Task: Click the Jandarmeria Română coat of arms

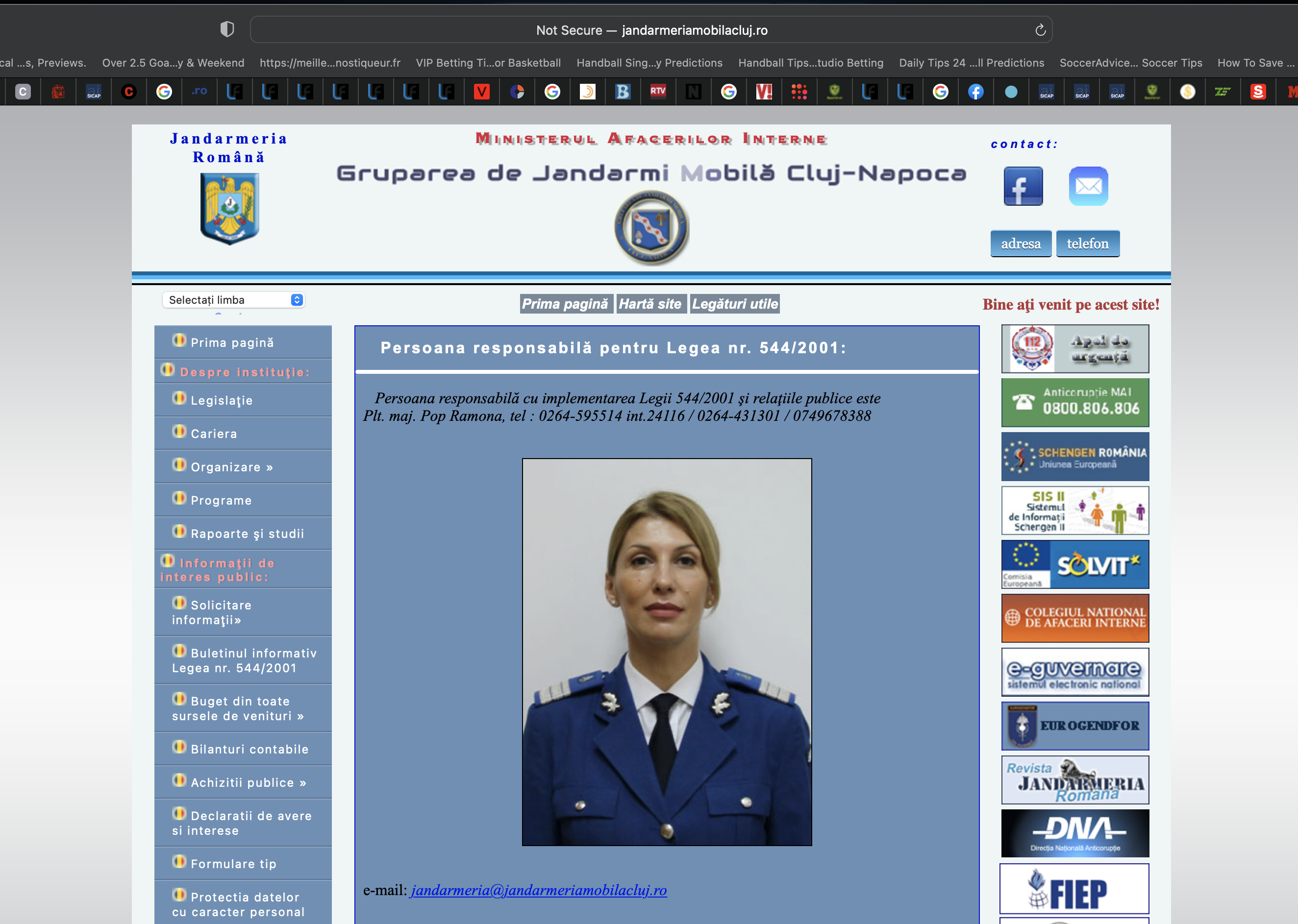Action: [229, 208]
